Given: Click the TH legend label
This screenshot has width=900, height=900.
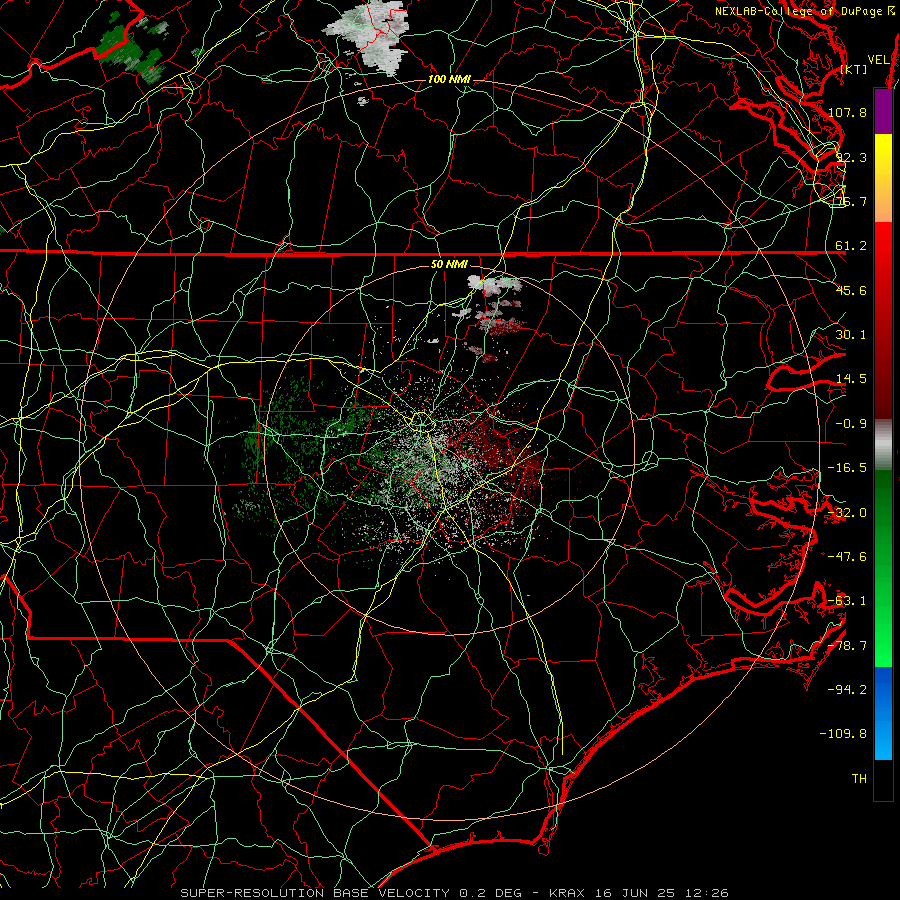Looking at the screenshot, I should click(x=859, y=779).
